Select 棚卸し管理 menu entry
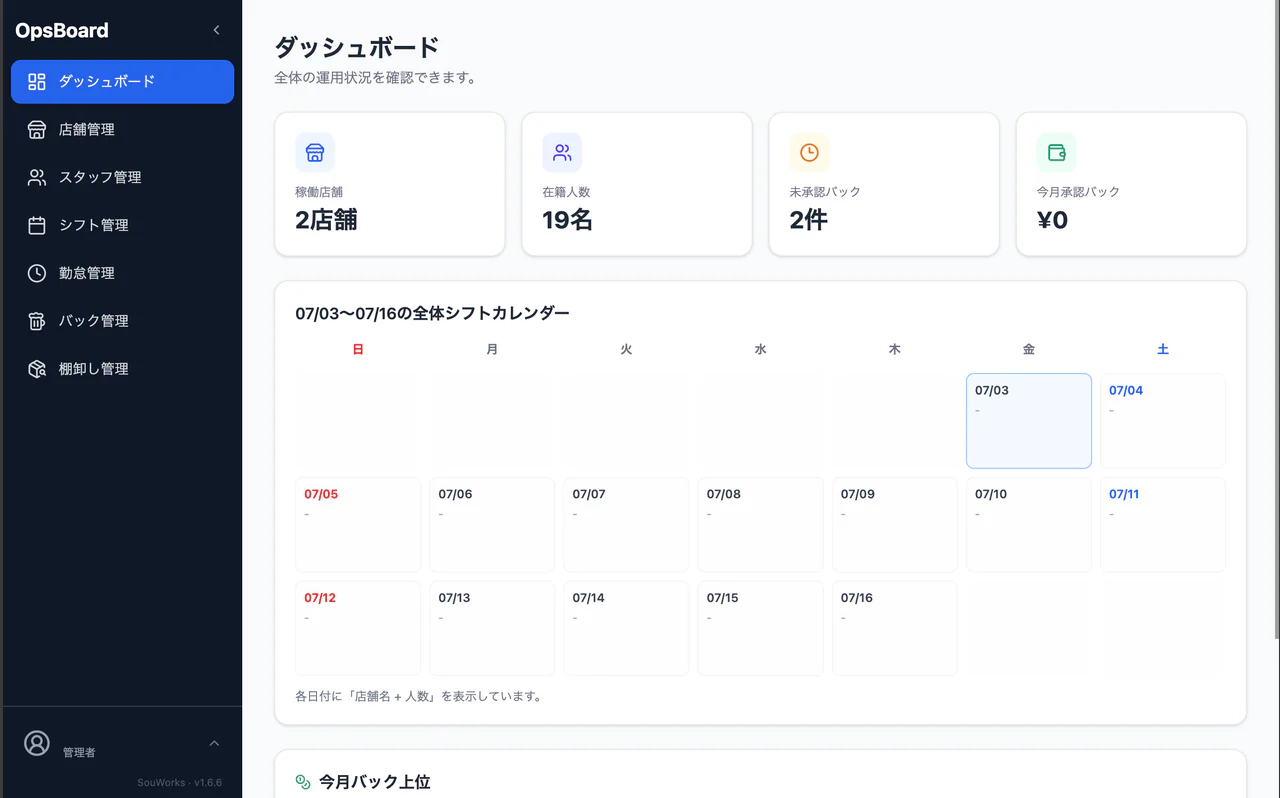1280x798 pixels. point(122,370)
